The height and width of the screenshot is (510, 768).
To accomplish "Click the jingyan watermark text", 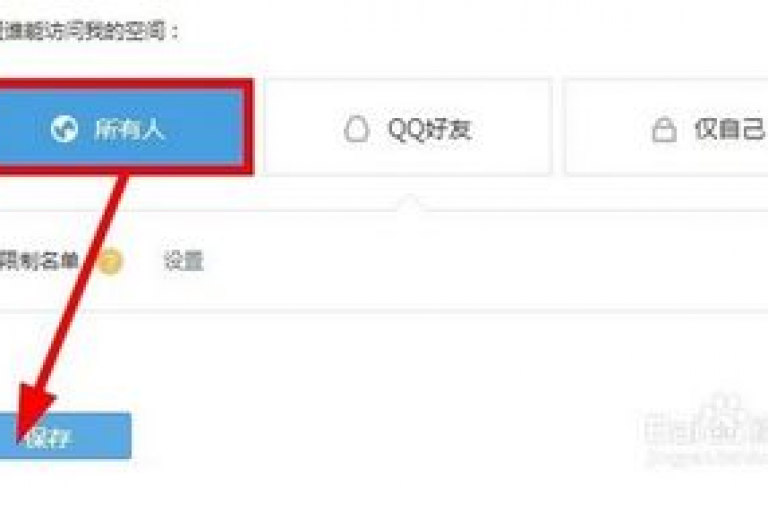I will [x=705, y=458].
